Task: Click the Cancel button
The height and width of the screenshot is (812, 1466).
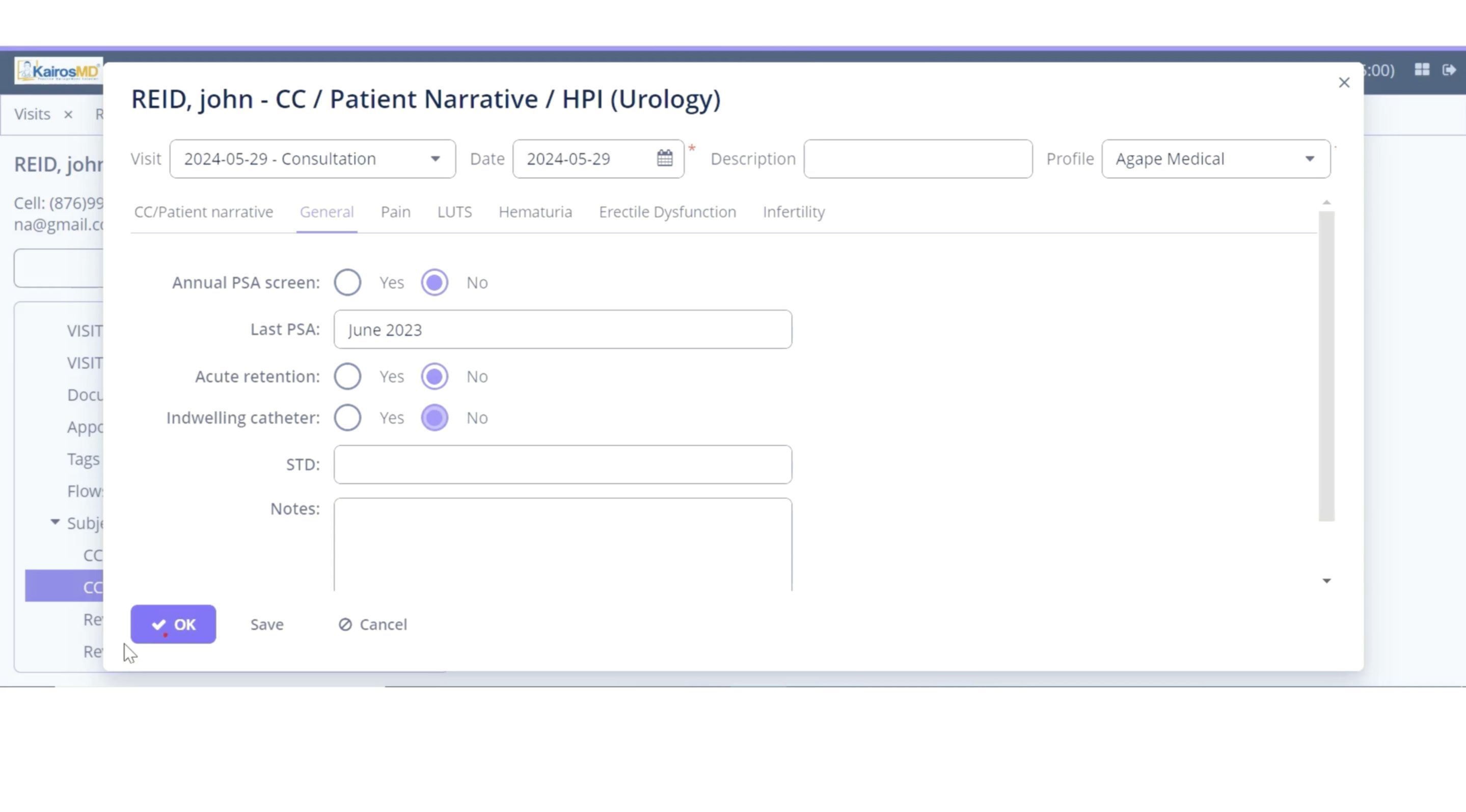Action: (x=373, y=624)
